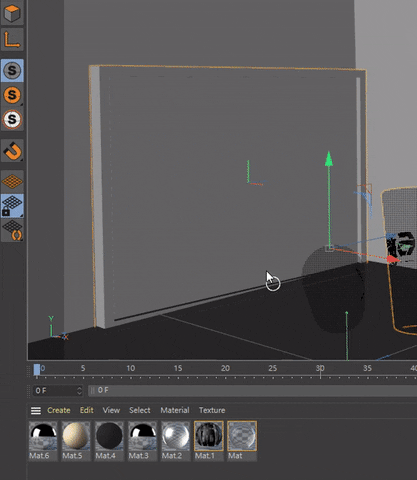Click the Planar Workplane rotate grid icon

[12, 230]
